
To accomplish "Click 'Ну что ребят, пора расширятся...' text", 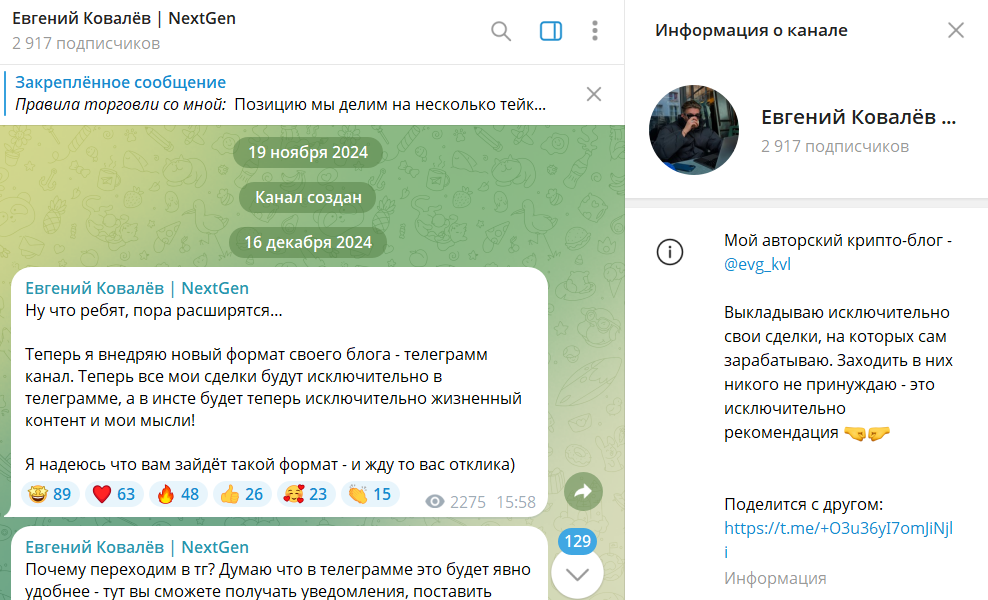I will 154,310.
